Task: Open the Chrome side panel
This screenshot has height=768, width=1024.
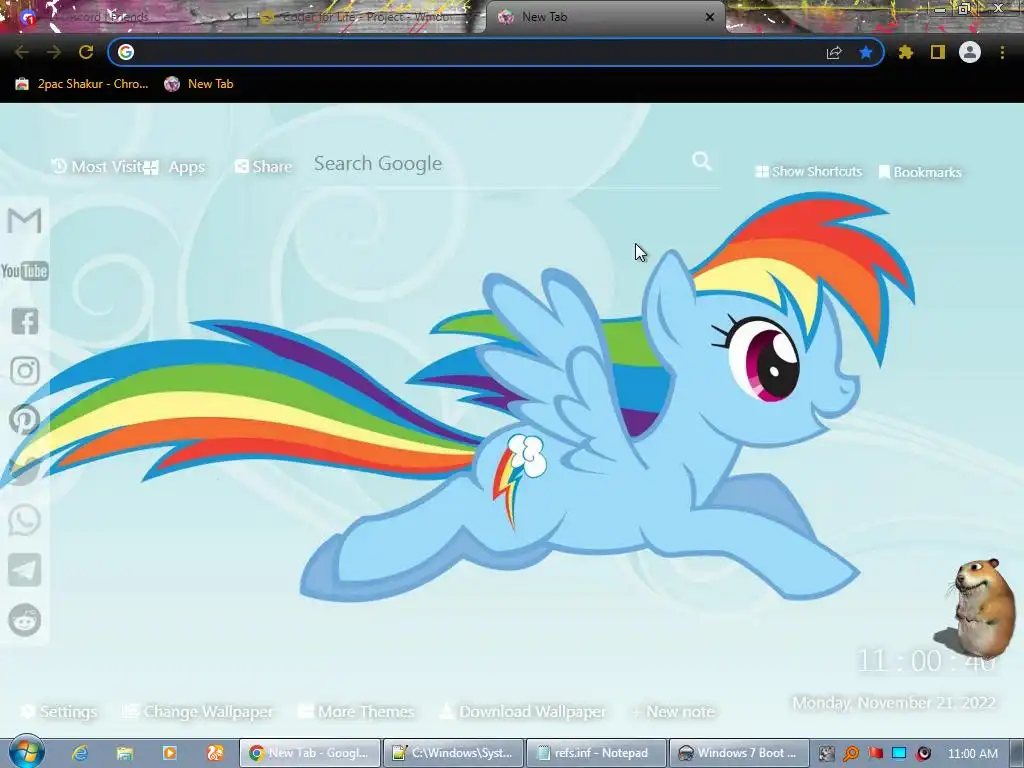Action: pyautogui.click(x=938, y=52)
